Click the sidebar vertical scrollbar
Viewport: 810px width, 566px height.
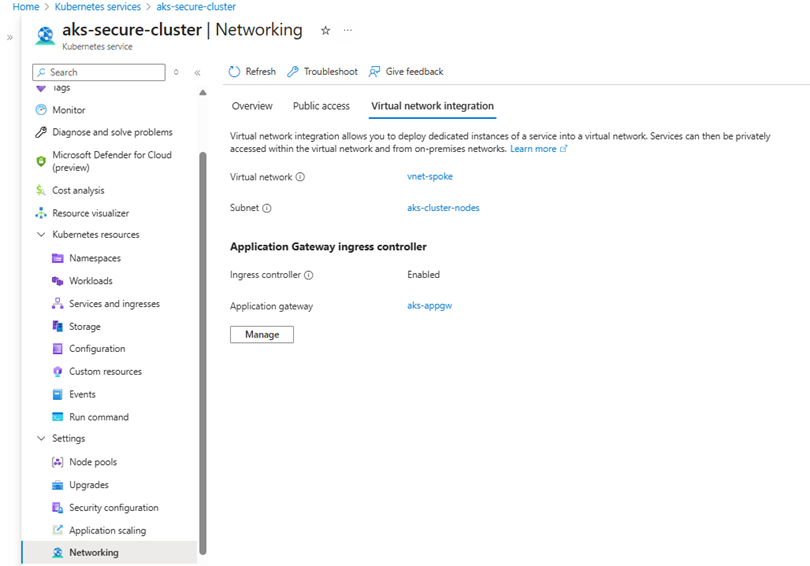pos(202,353)
